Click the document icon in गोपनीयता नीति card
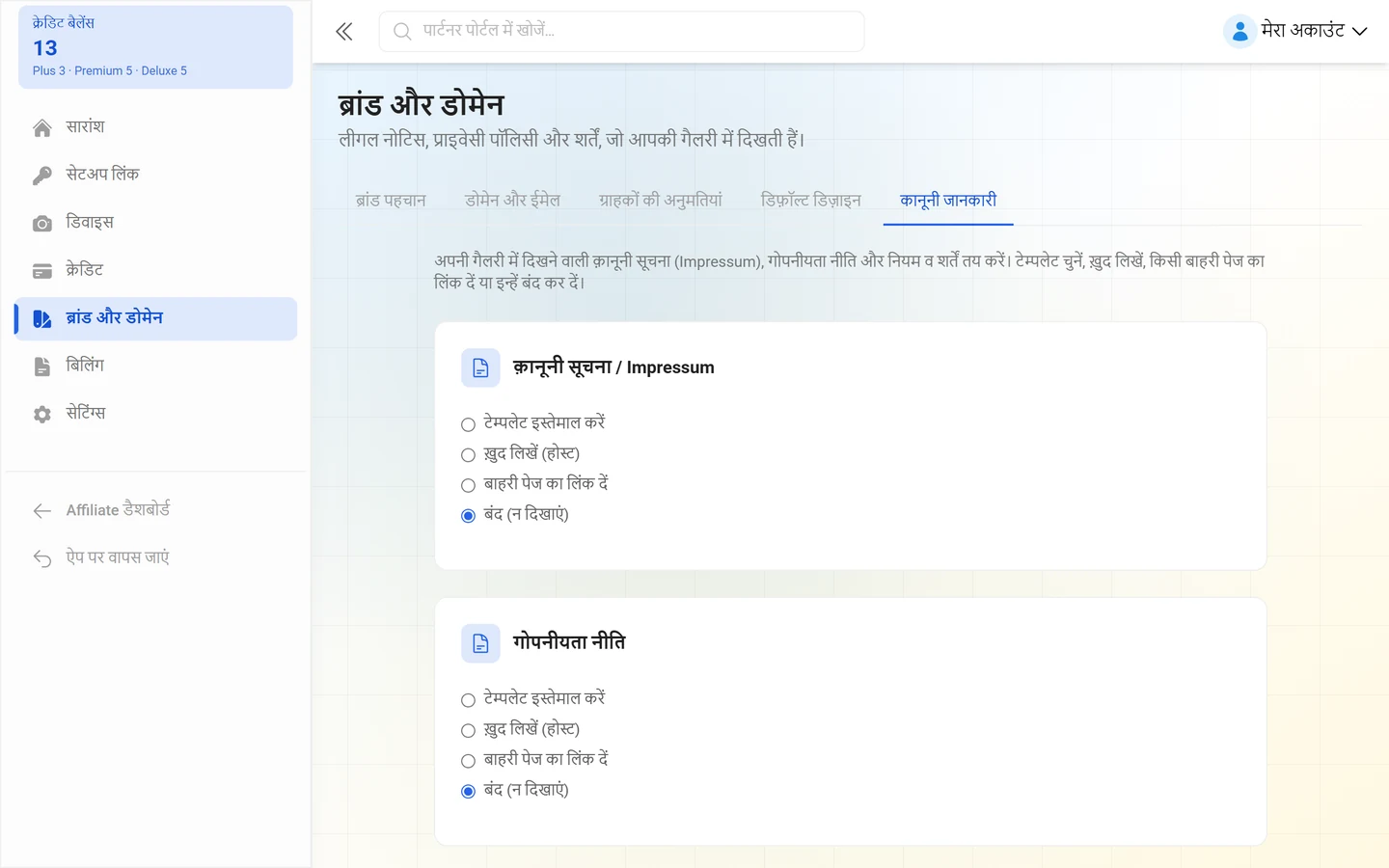 tap(480, 643)
